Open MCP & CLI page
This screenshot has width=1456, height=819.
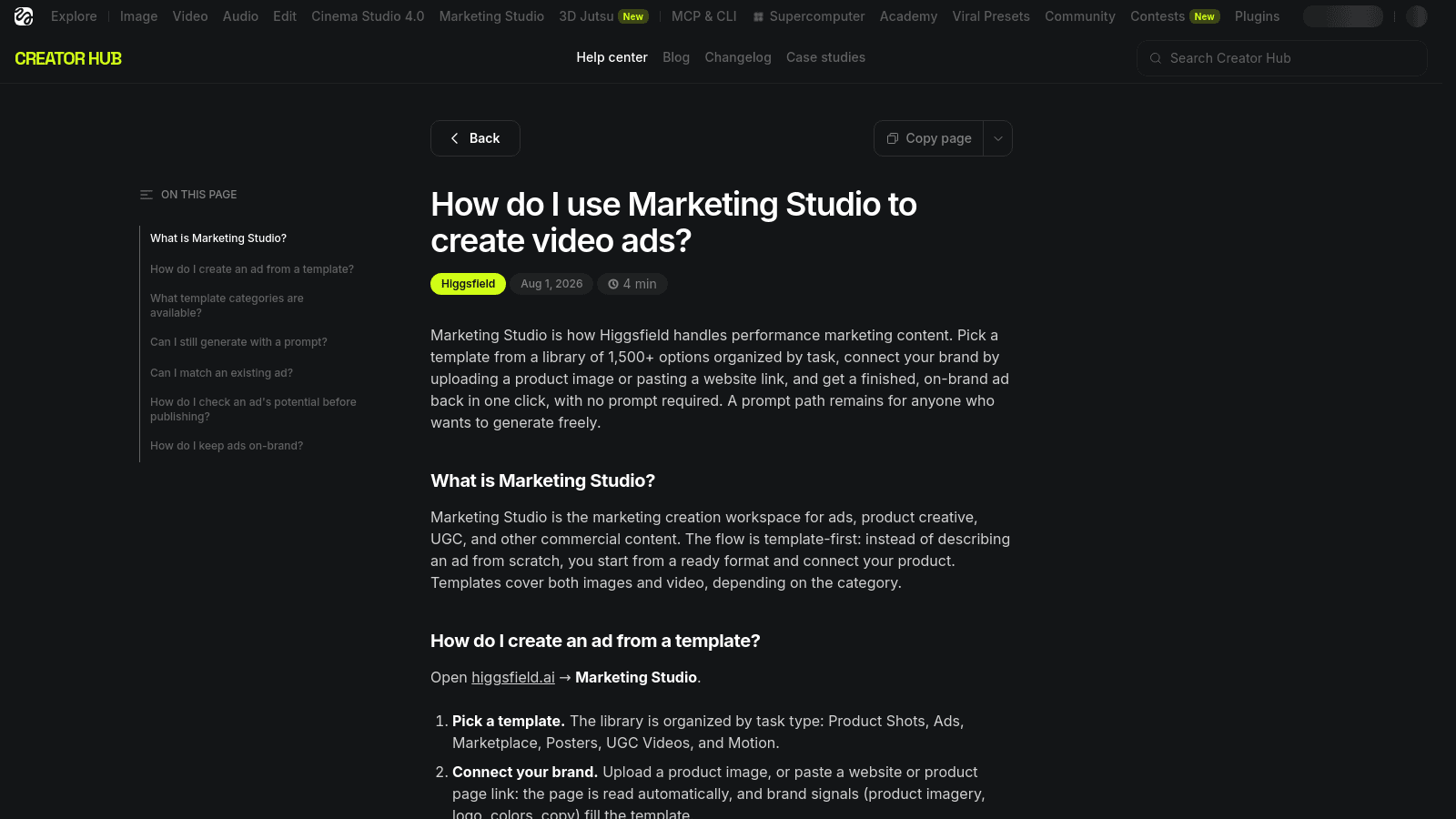[704, 16]
